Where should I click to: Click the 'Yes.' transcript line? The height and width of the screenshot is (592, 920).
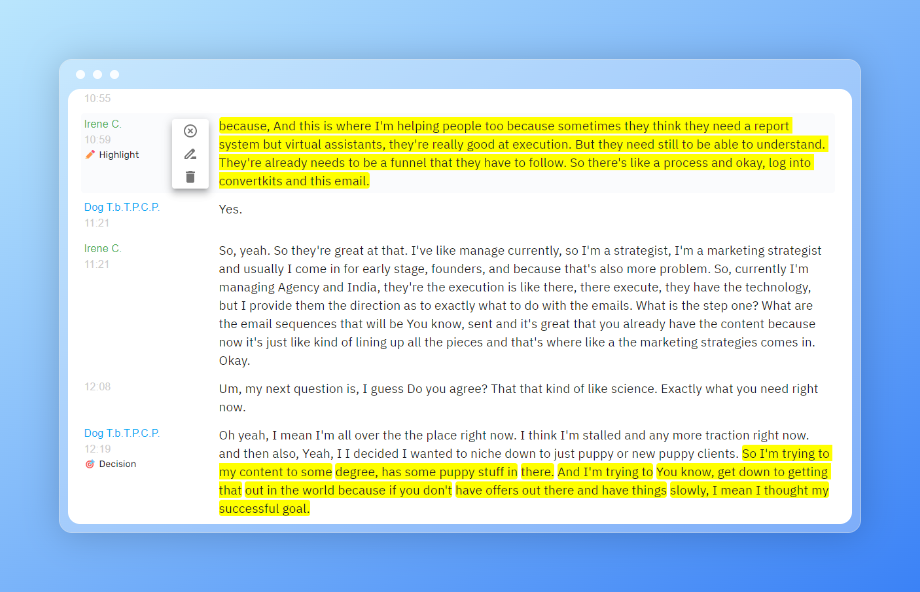[231, 209]
